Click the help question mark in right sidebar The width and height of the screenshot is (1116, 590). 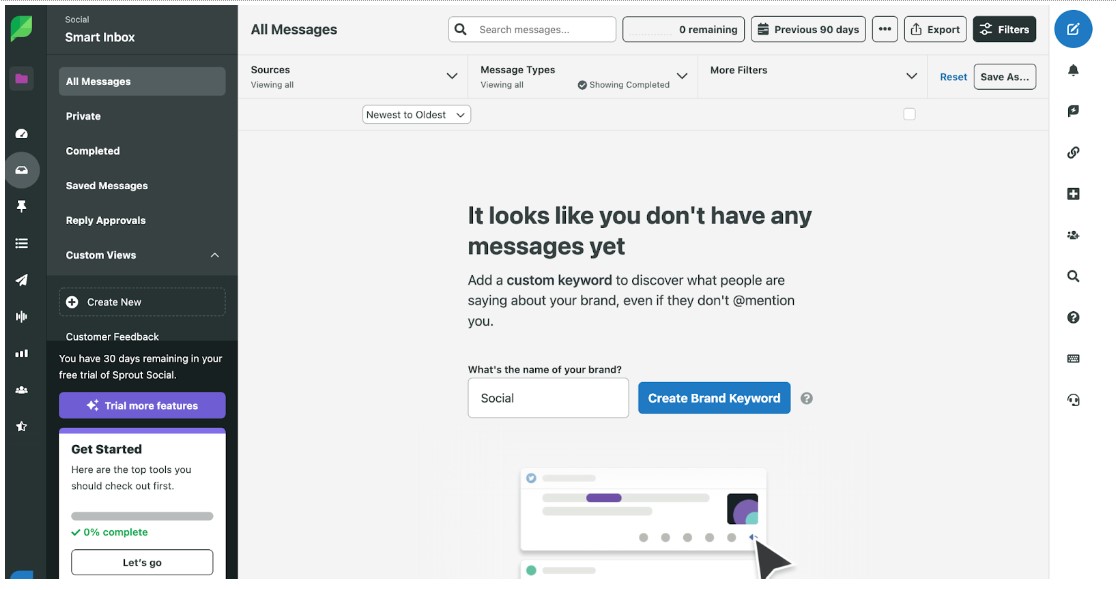(1073, 317)
